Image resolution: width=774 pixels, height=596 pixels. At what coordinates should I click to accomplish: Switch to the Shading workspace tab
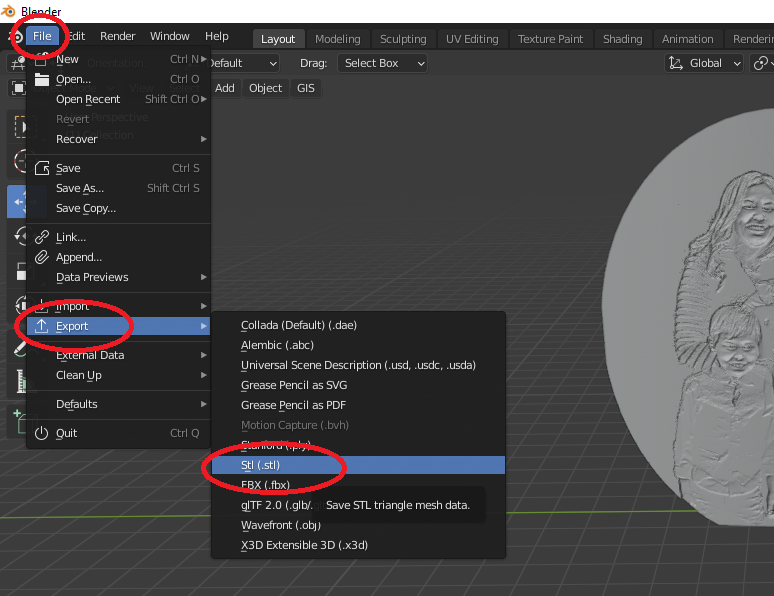click(x=622, y=39)
